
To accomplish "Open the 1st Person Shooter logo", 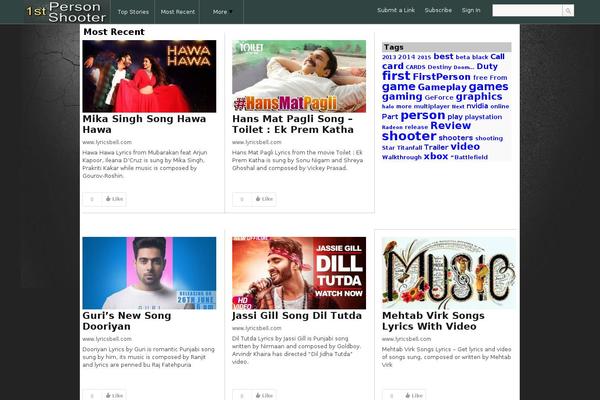I will (66, 12).
